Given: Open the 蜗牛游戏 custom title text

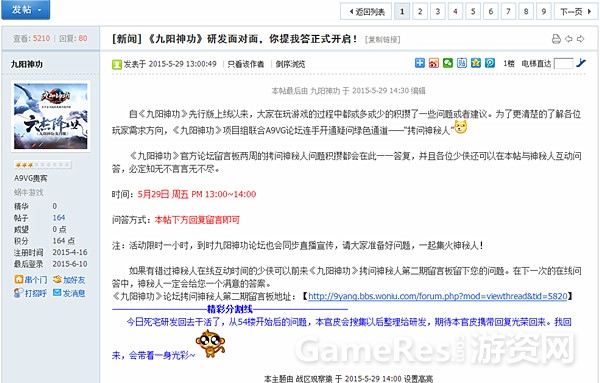Looking at the screenshot, I should [x=29, y=192].
